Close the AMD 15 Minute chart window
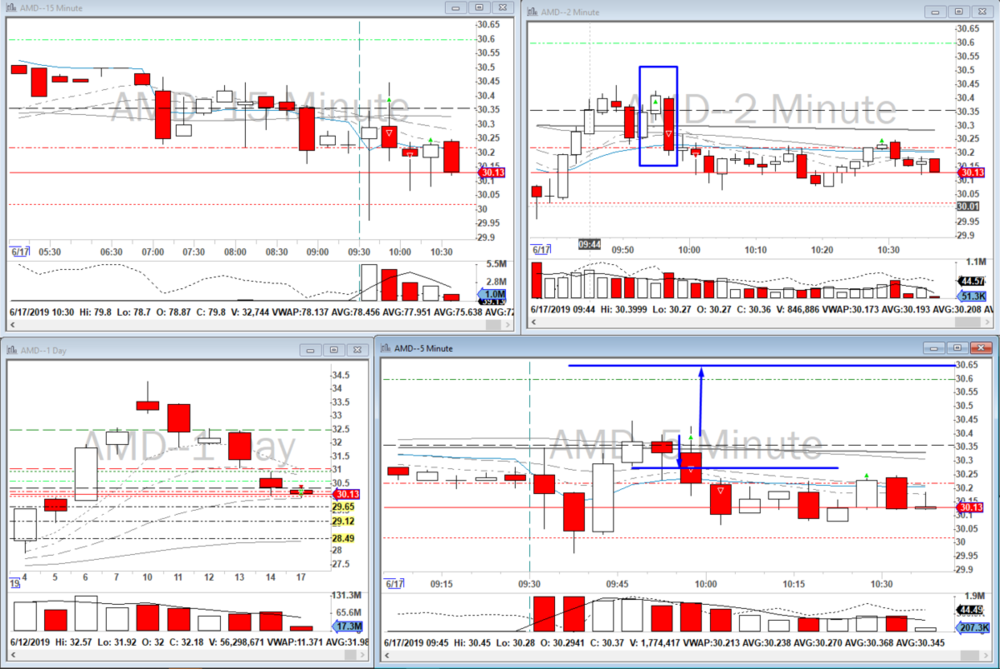 [x=500, y=8]
